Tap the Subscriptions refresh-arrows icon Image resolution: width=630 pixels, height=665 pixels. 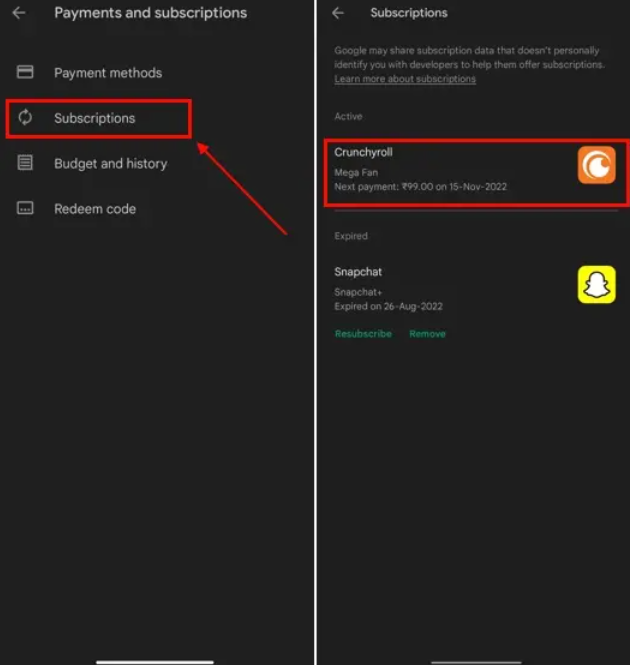pos(25,117)
